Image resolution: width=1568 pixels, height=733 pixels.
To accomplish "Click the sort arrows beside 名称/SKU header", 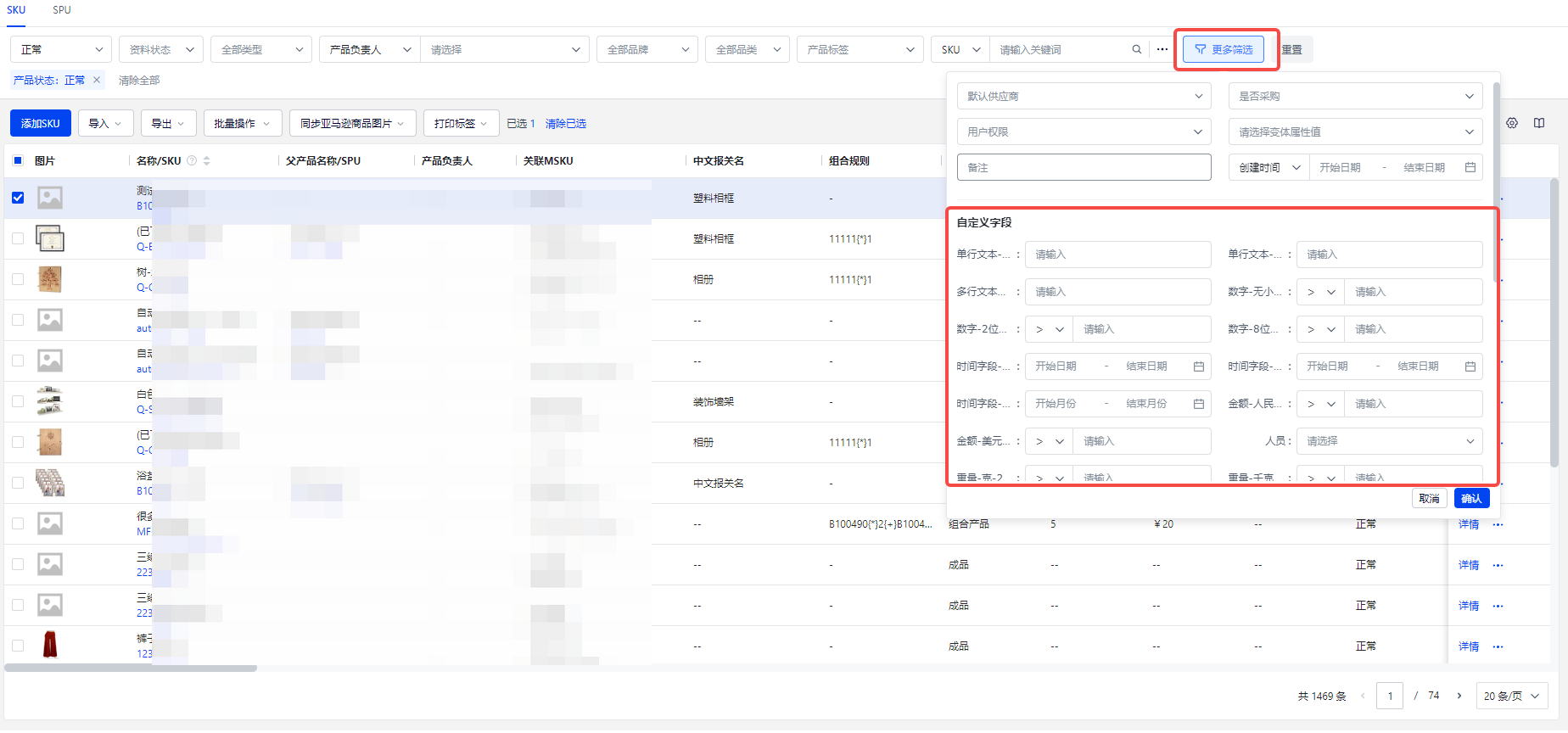I will coord(207,160).
